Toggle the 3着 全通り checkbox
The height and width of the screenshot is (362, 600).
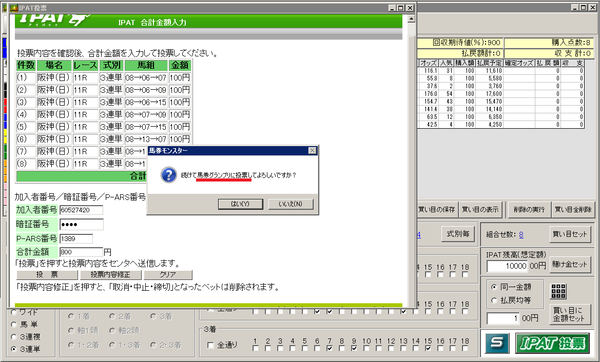click(210, 345)
